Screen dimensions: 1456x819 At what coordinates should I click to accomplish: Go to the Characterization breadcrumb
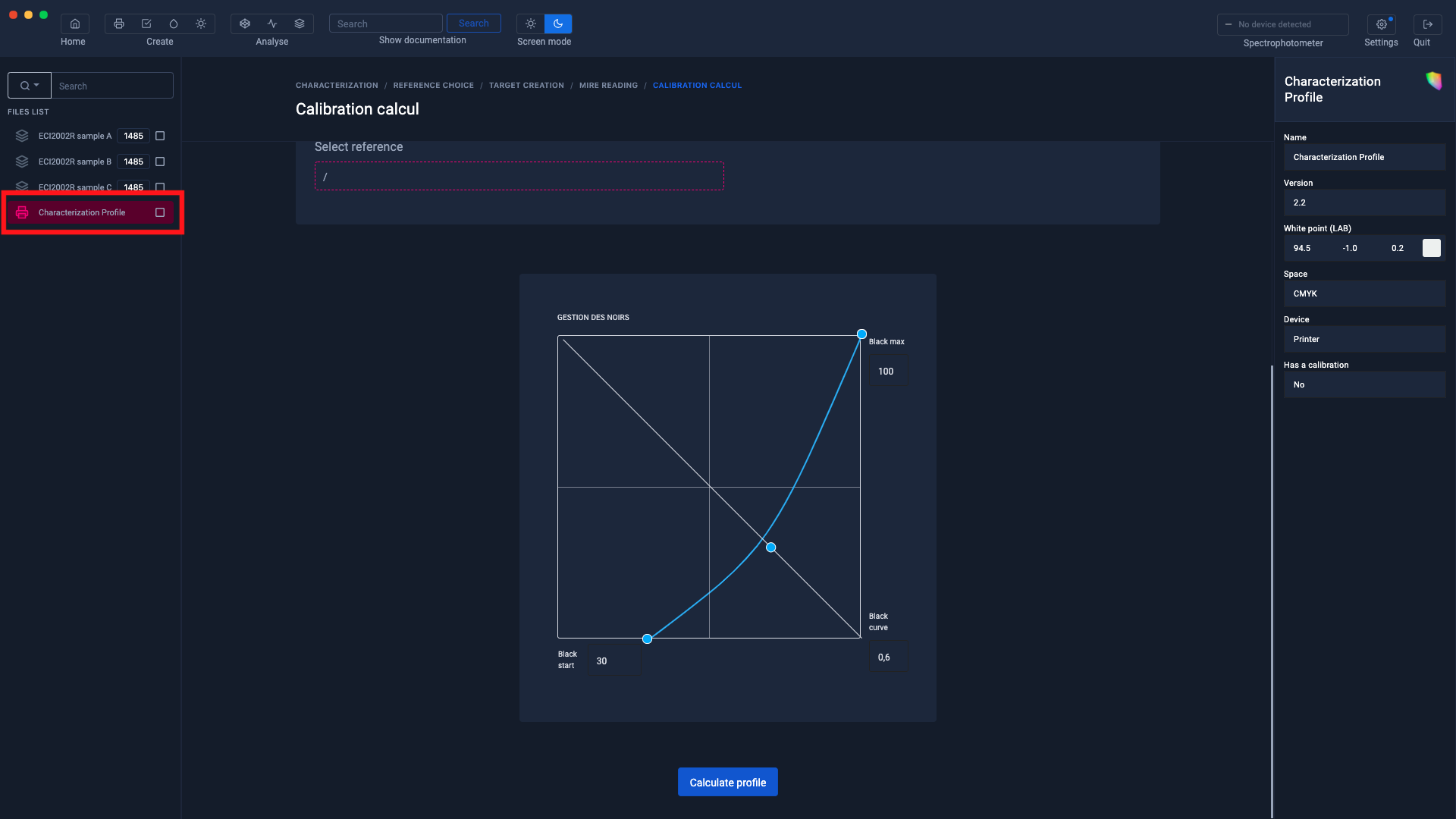point(337,86)
